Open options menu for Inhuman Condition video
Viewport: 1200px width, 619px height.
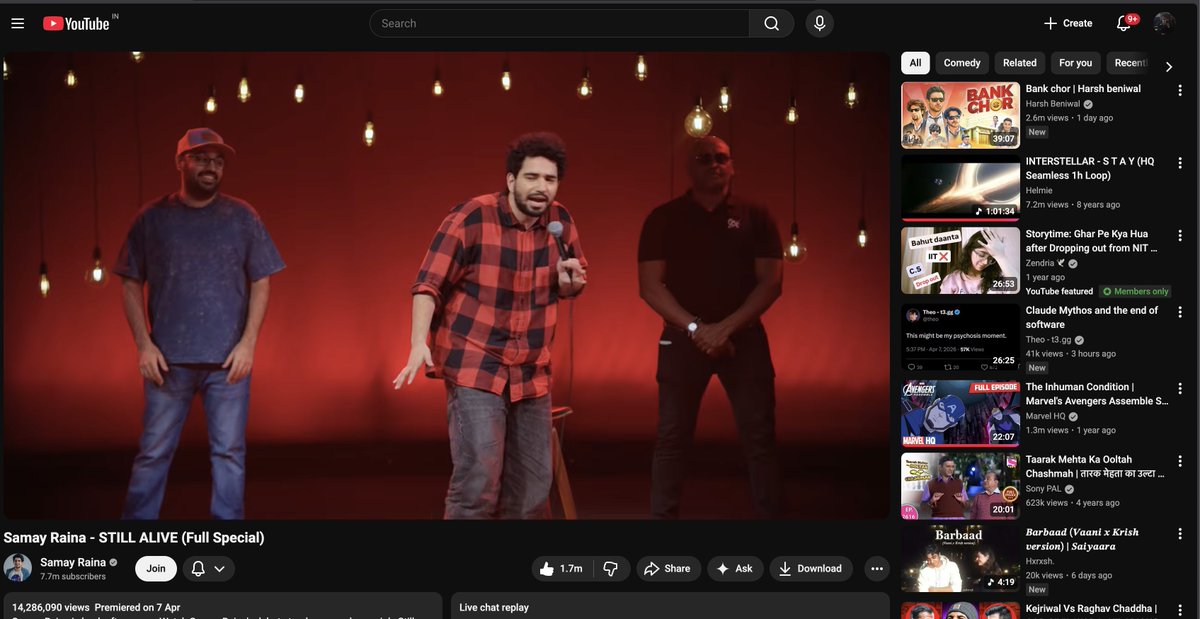pos(1180,388)
